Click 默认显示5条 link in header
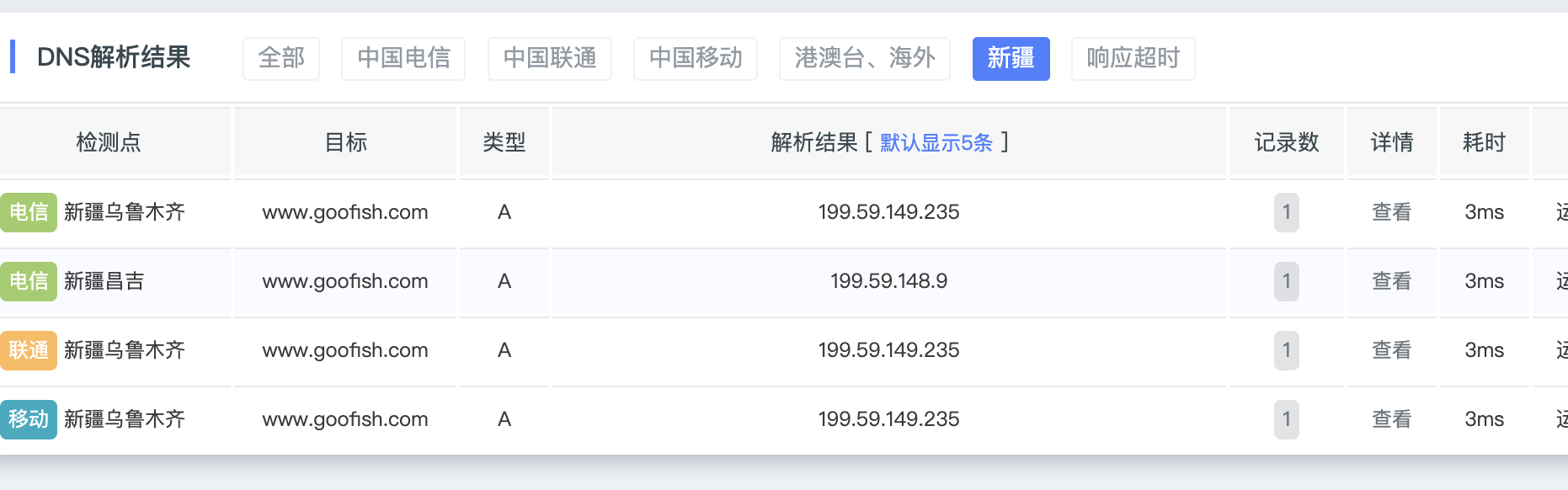The width and height of the screenshot is (1568, 490). coord(936,143)
